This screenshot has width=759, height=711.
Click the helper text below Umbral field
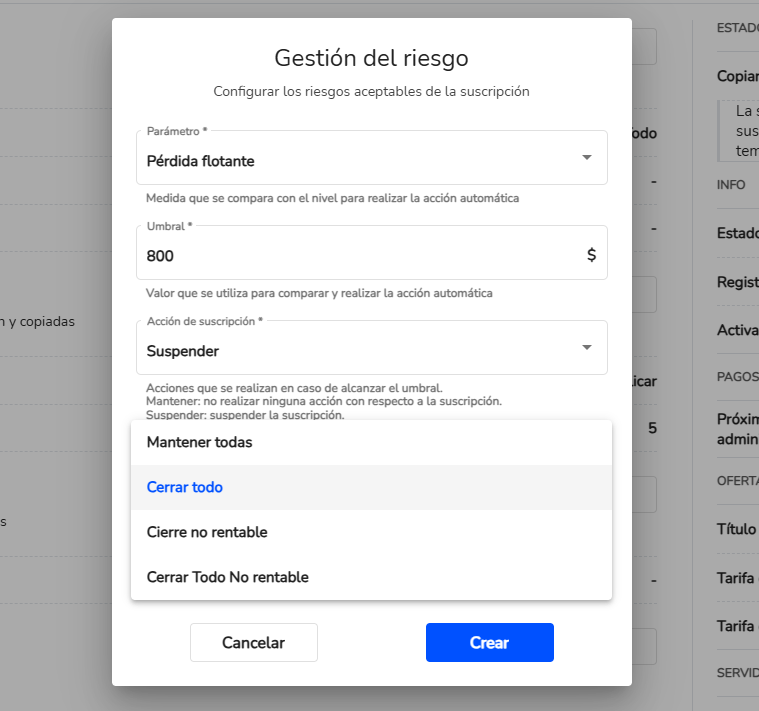pos(318,293)
